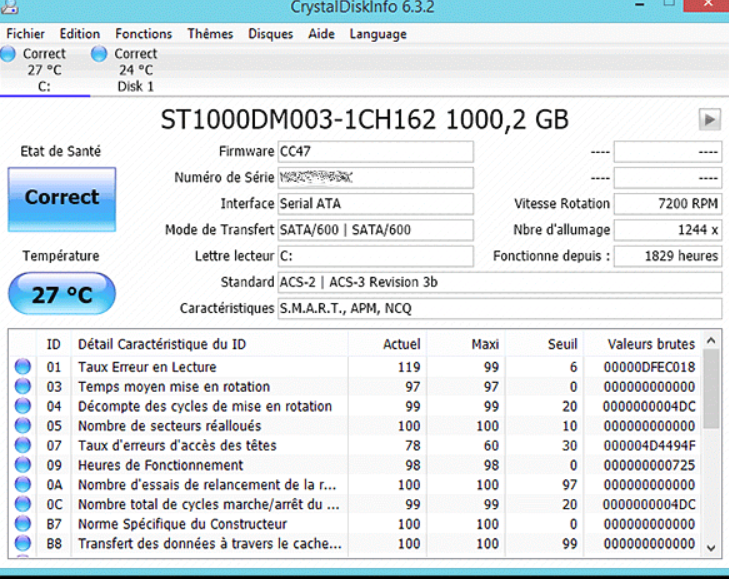The height and width of the screenshot is (579, 729).
Task: Click status orb for ID 09 row
Action: 22,465
